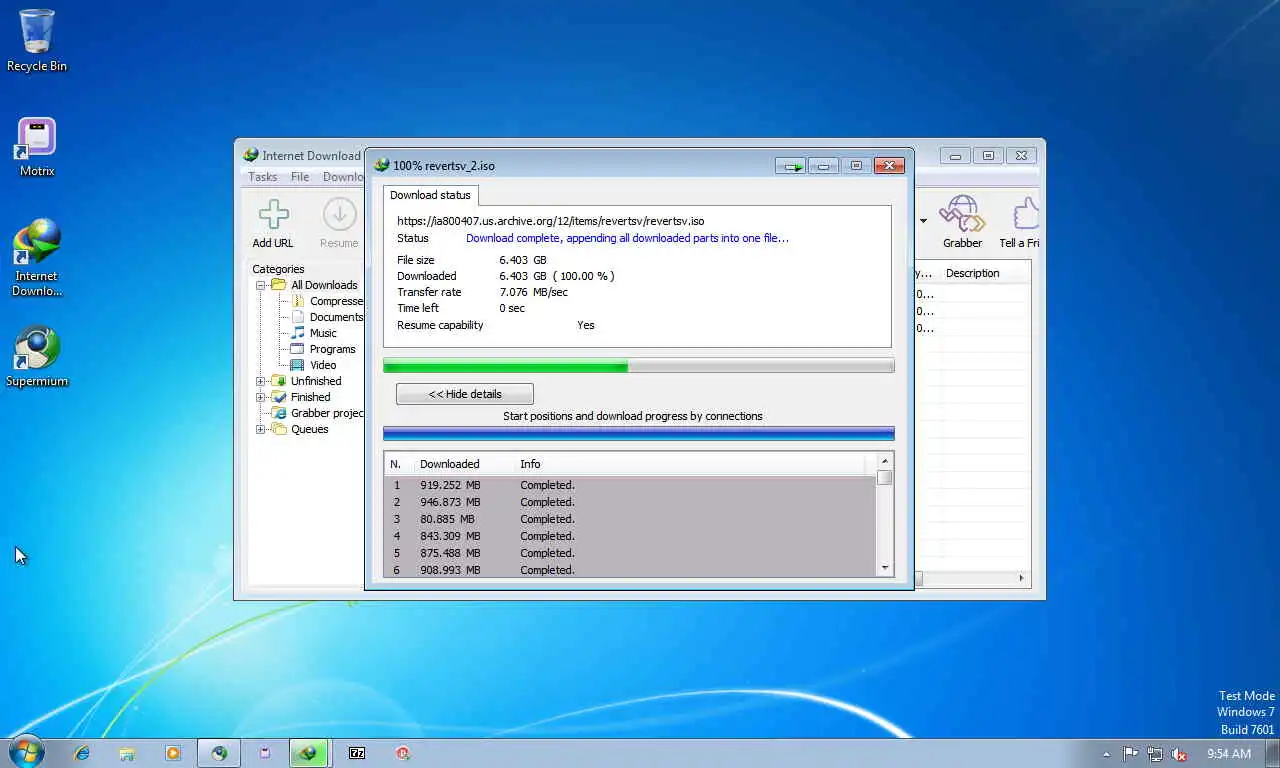This screenshot has width=1280, height=768.
Task: Click the connections list scrollbar down arrow
Action: tap(885, 568)
